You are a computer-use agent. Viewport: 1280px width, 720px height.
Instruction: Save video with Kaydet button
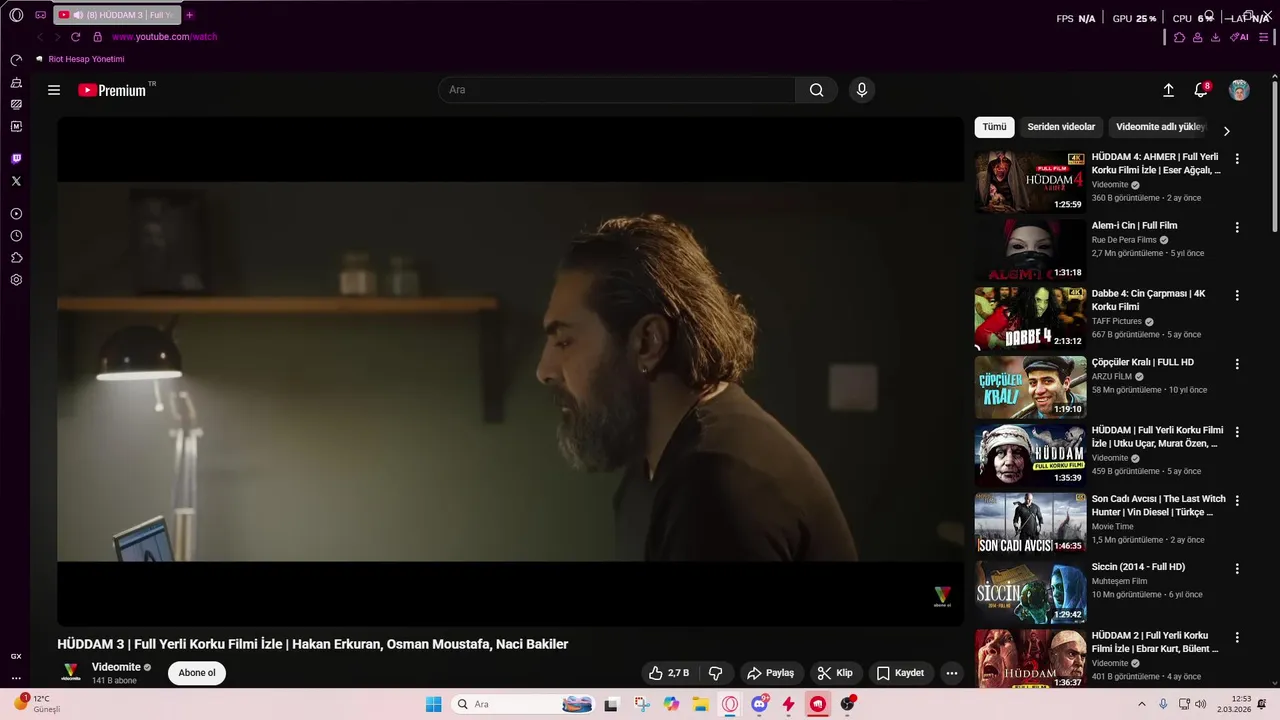[x=900, y=673]
